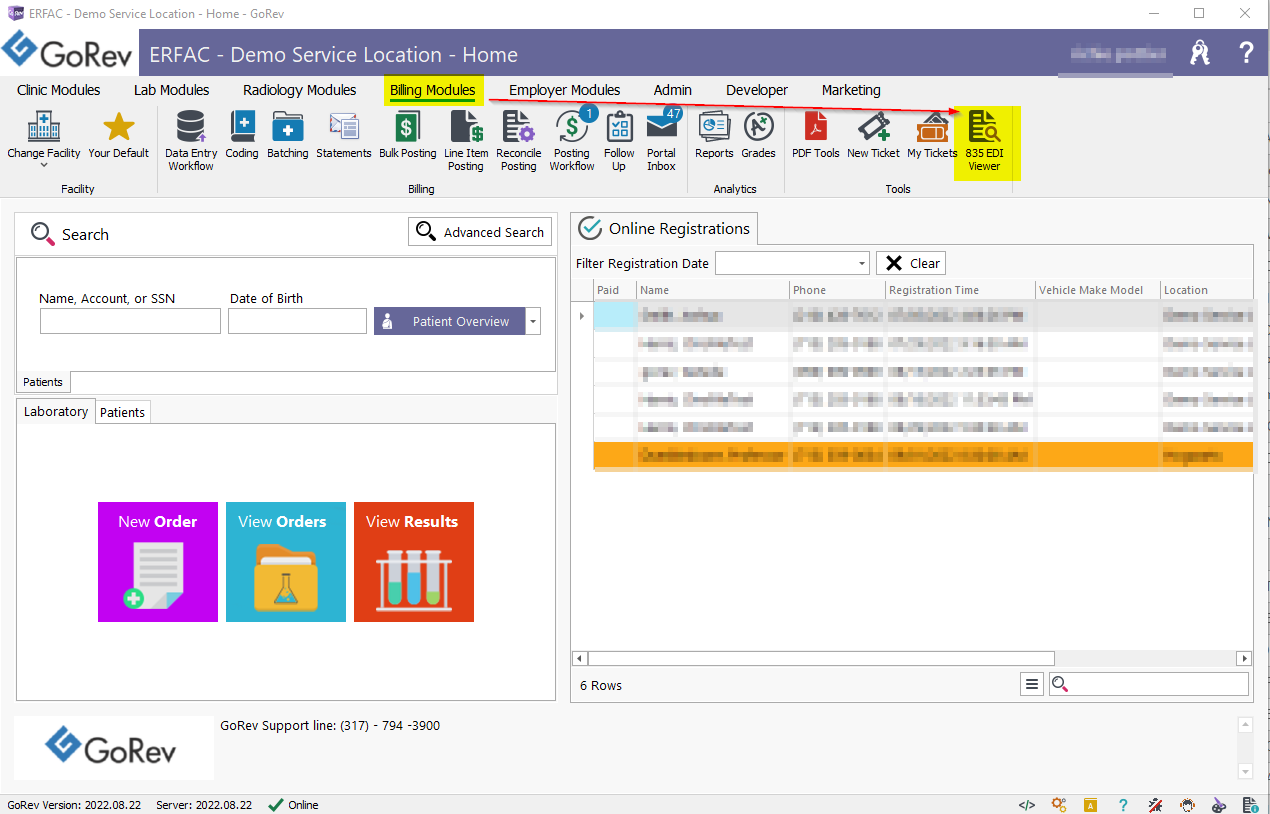Click the Vehicle Make Model column header

point(1098,290)
